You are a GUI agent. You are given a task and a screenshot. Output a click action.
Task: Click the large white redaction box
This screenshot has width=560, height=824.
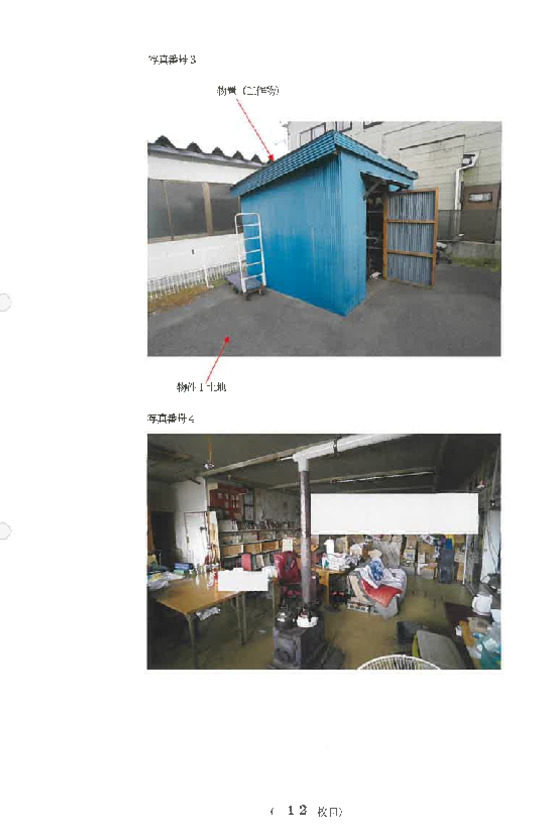point(395,513)
